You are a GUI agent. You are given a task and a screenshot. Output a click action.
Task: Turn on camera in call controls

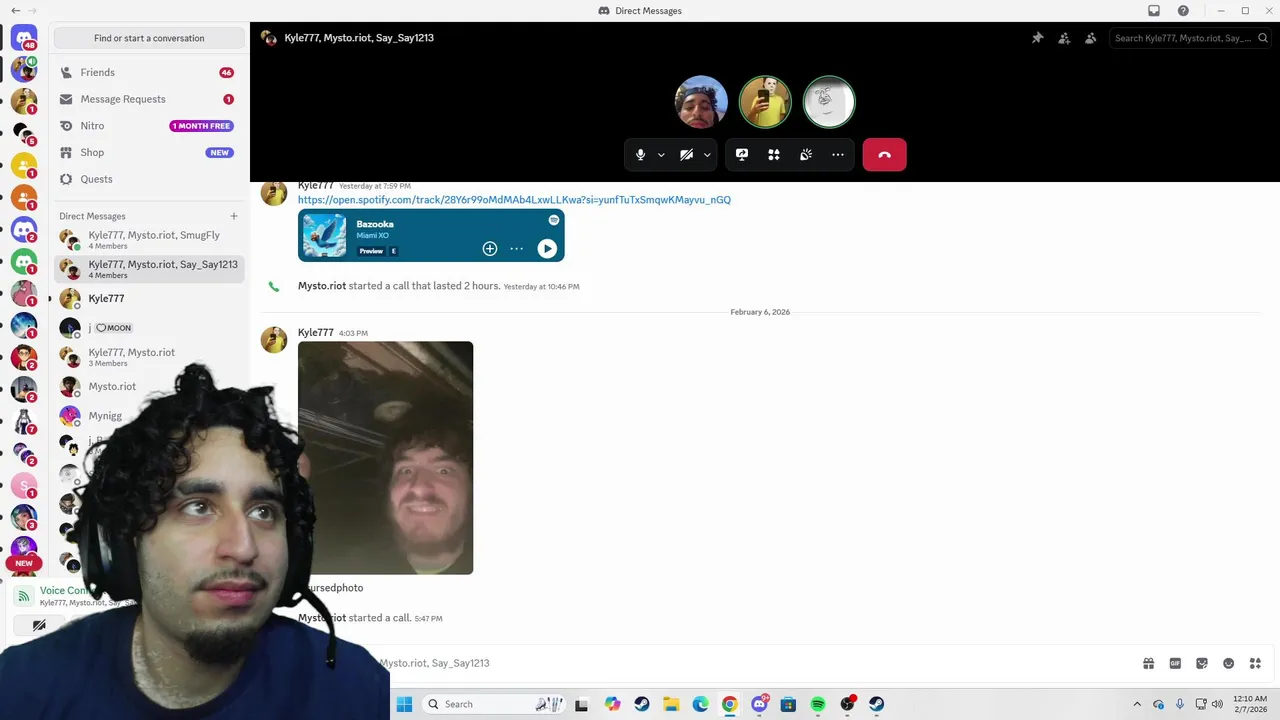coord(686,155)
